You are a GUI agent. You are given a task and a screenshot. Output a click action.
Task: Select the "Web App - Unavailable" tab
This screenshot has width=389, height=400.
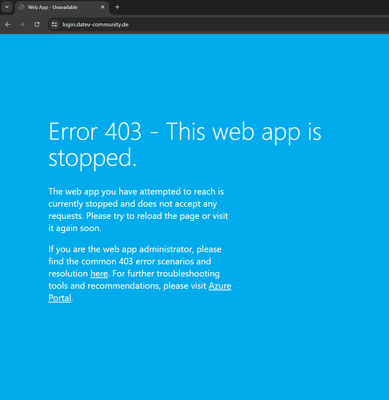click(62, 7)
